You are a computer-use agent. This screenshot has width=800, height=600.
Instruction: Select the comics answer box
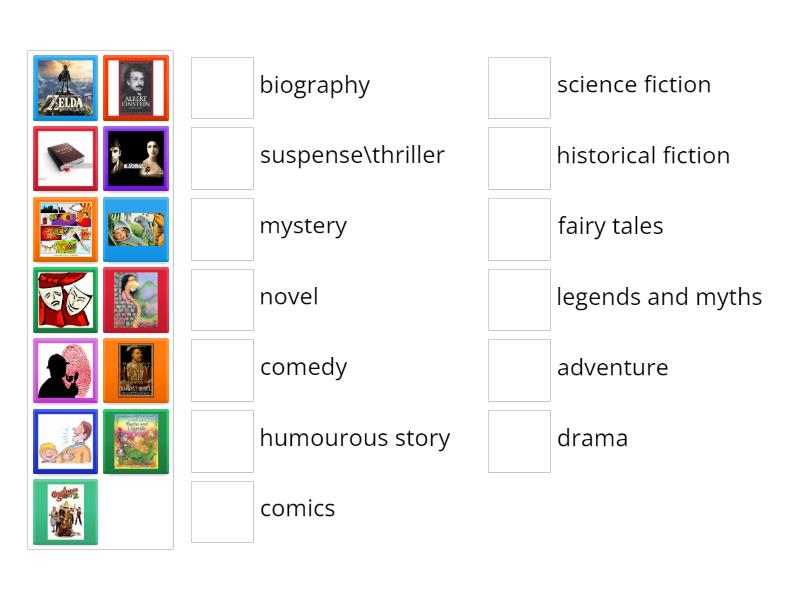pyautogui.click(x=222, y=511)
